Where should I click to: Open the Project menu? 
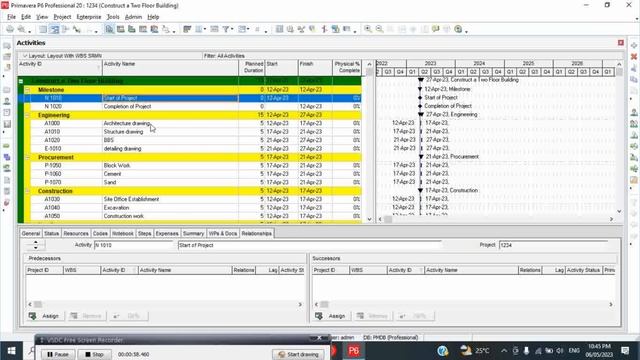62,17
